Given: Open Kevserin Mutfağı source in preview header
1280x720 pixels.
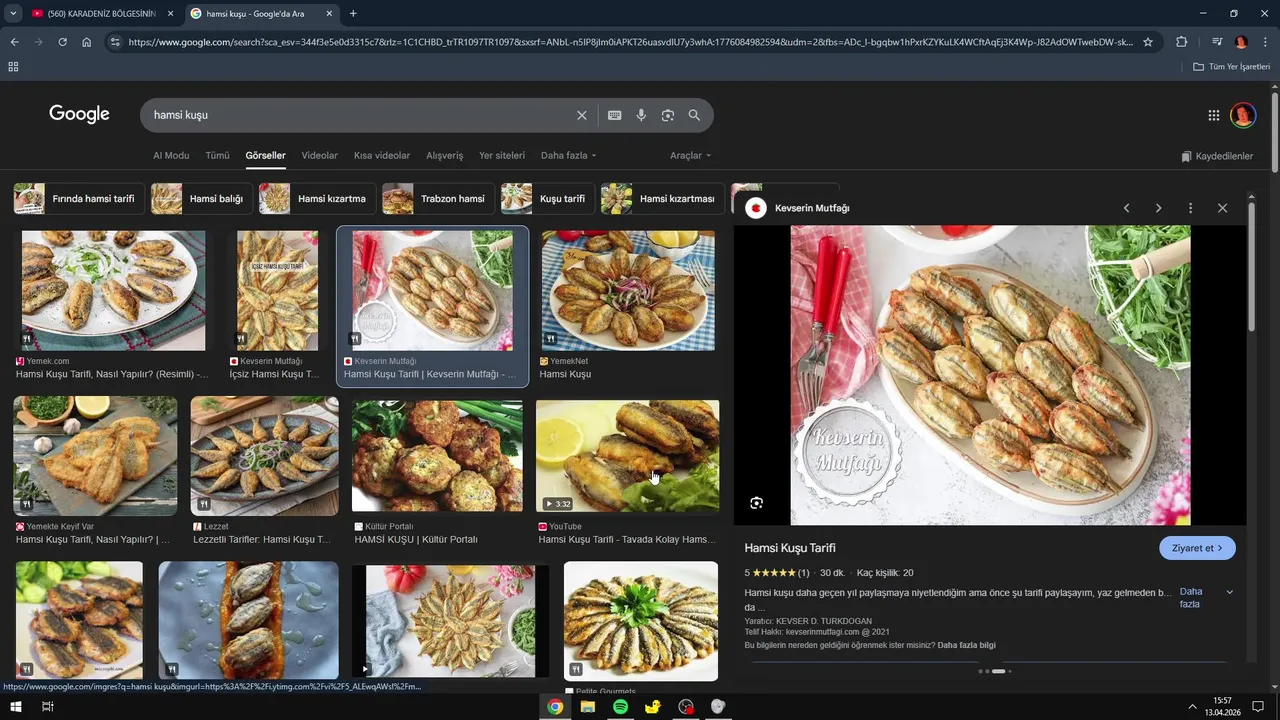Looking at the screenshot, I should (x=812, y=208).
